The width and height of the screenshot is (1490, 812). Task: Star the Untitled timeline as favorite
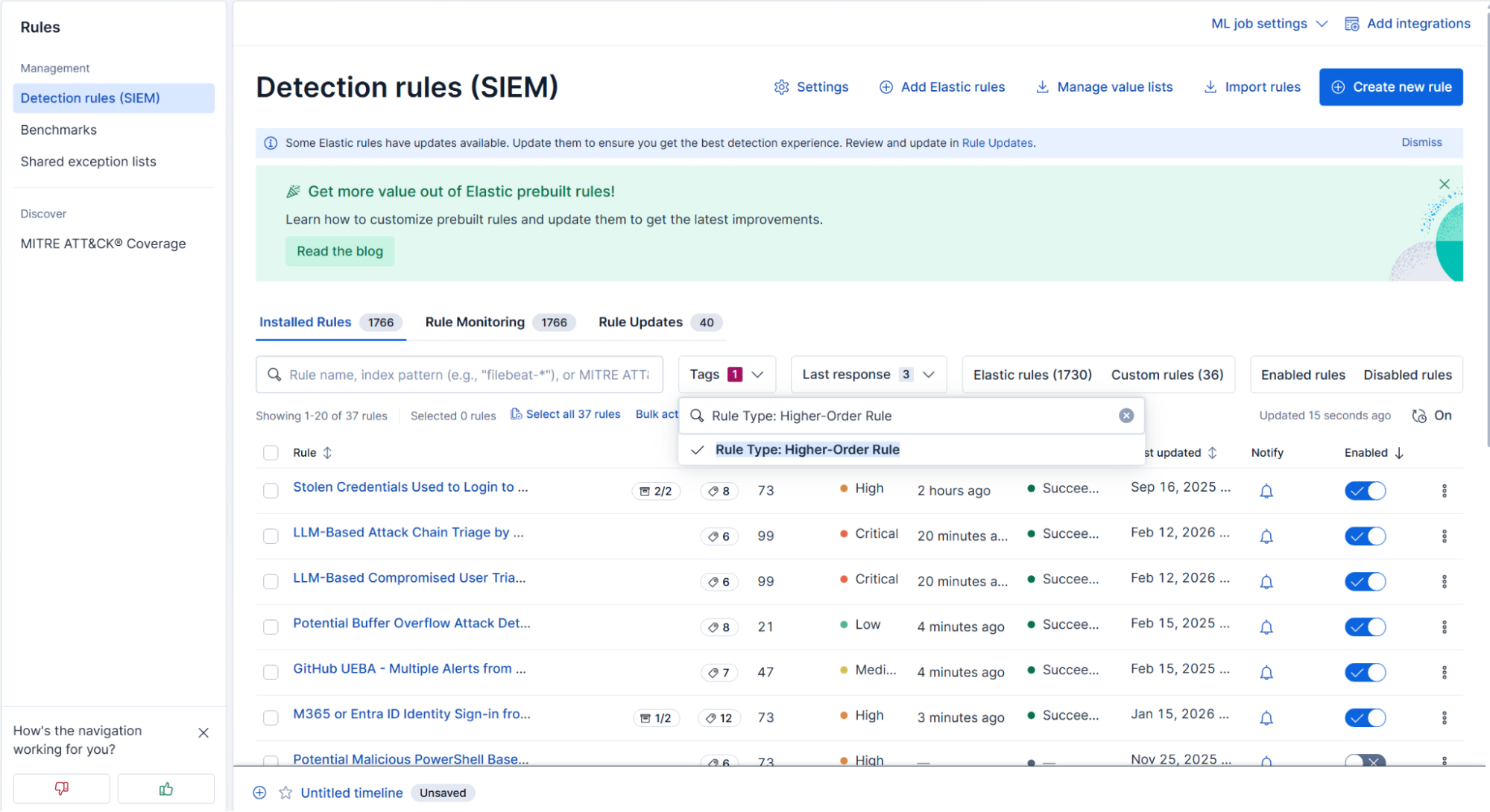[x=285, y=793]
